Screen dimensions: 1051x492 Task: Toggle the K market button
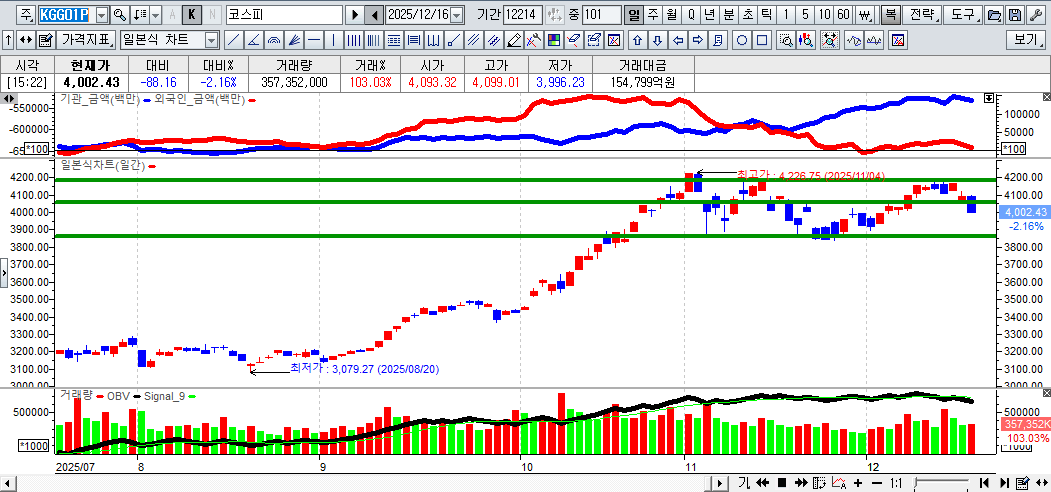(x=191, y=15)
